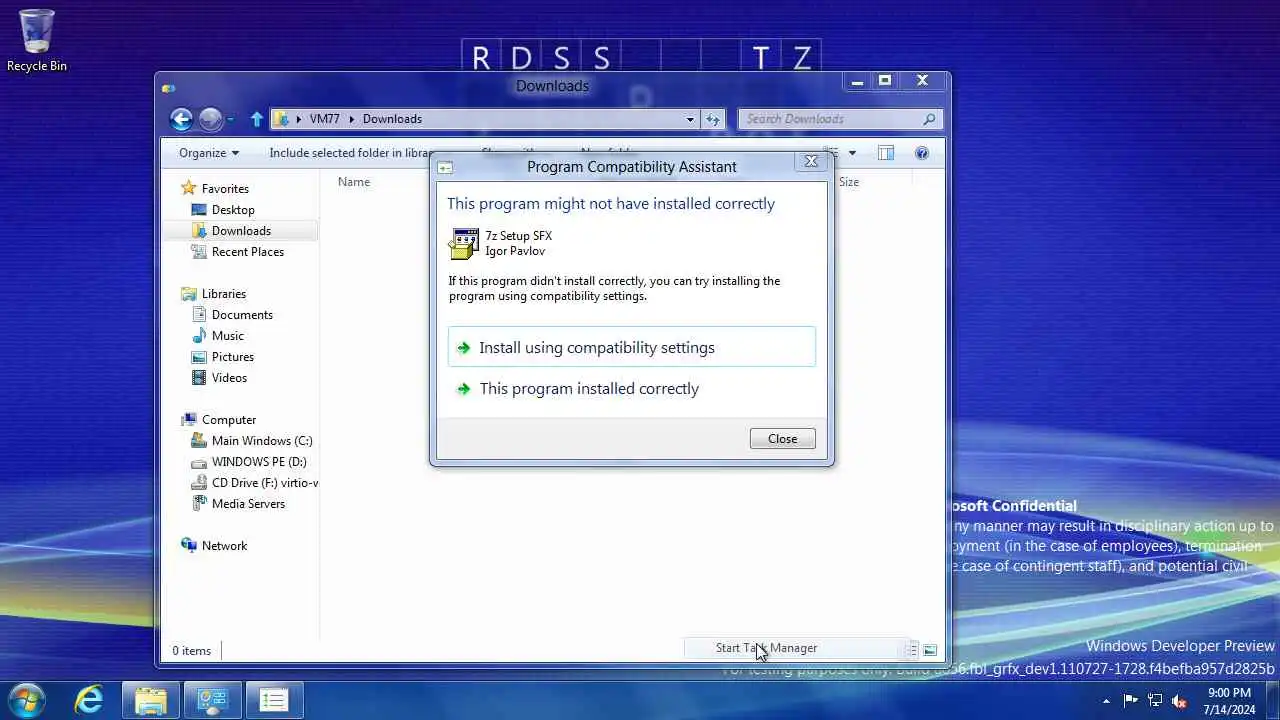1280x720 pixels.
Task: Choose Install using compatibility settings
Action: [632, 347]
